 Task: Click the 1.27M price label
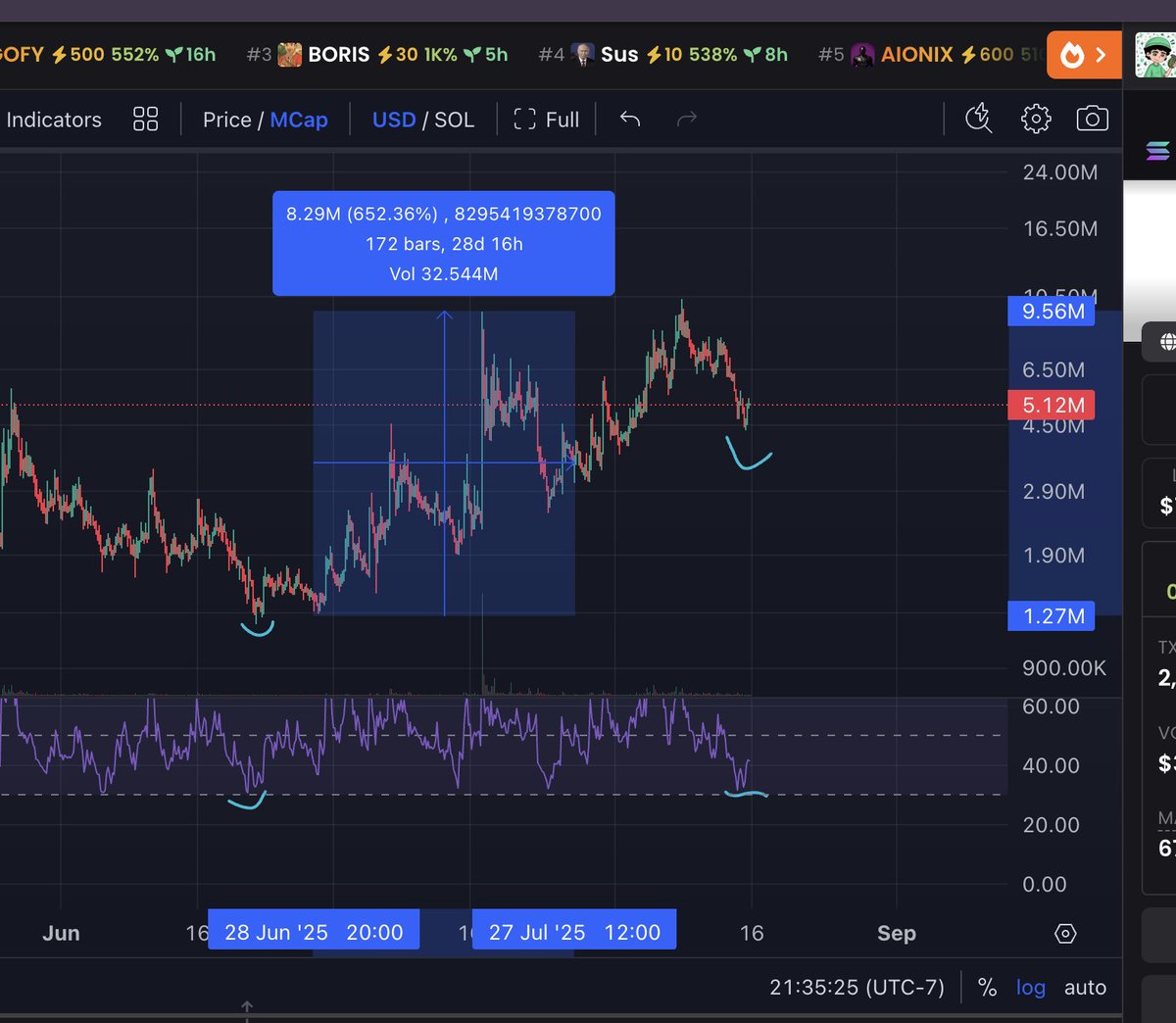[1053, 616]
